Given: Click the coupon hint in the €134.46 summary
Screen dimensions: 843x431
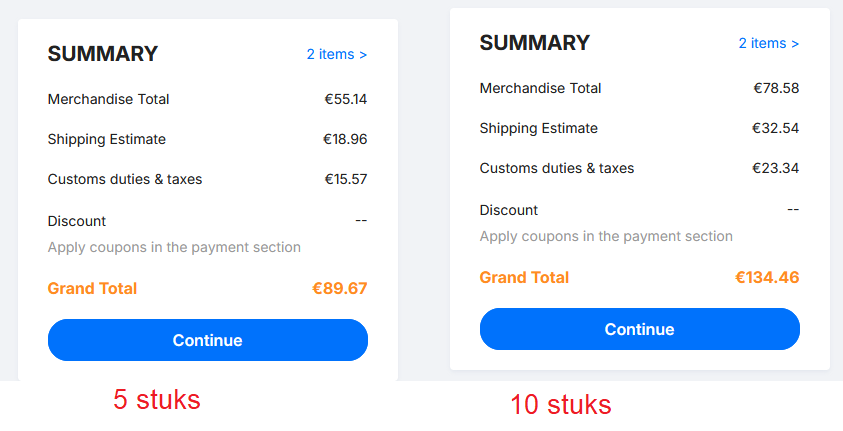Looking at the screenshot, I should click(606, 237).
